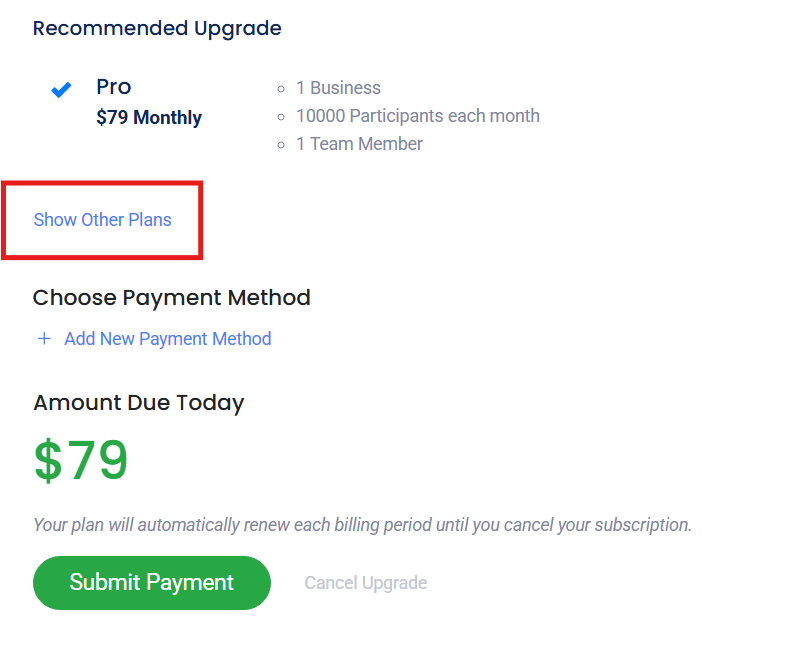Expand the Show Other Plans link
This screenshot has height=646, width=794.
click(103, 220)
